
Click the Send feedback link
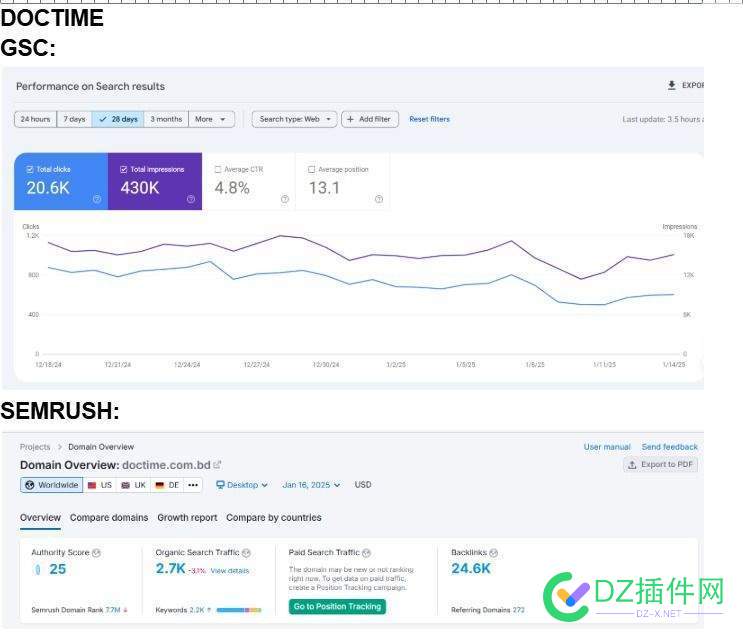(670, 447)
